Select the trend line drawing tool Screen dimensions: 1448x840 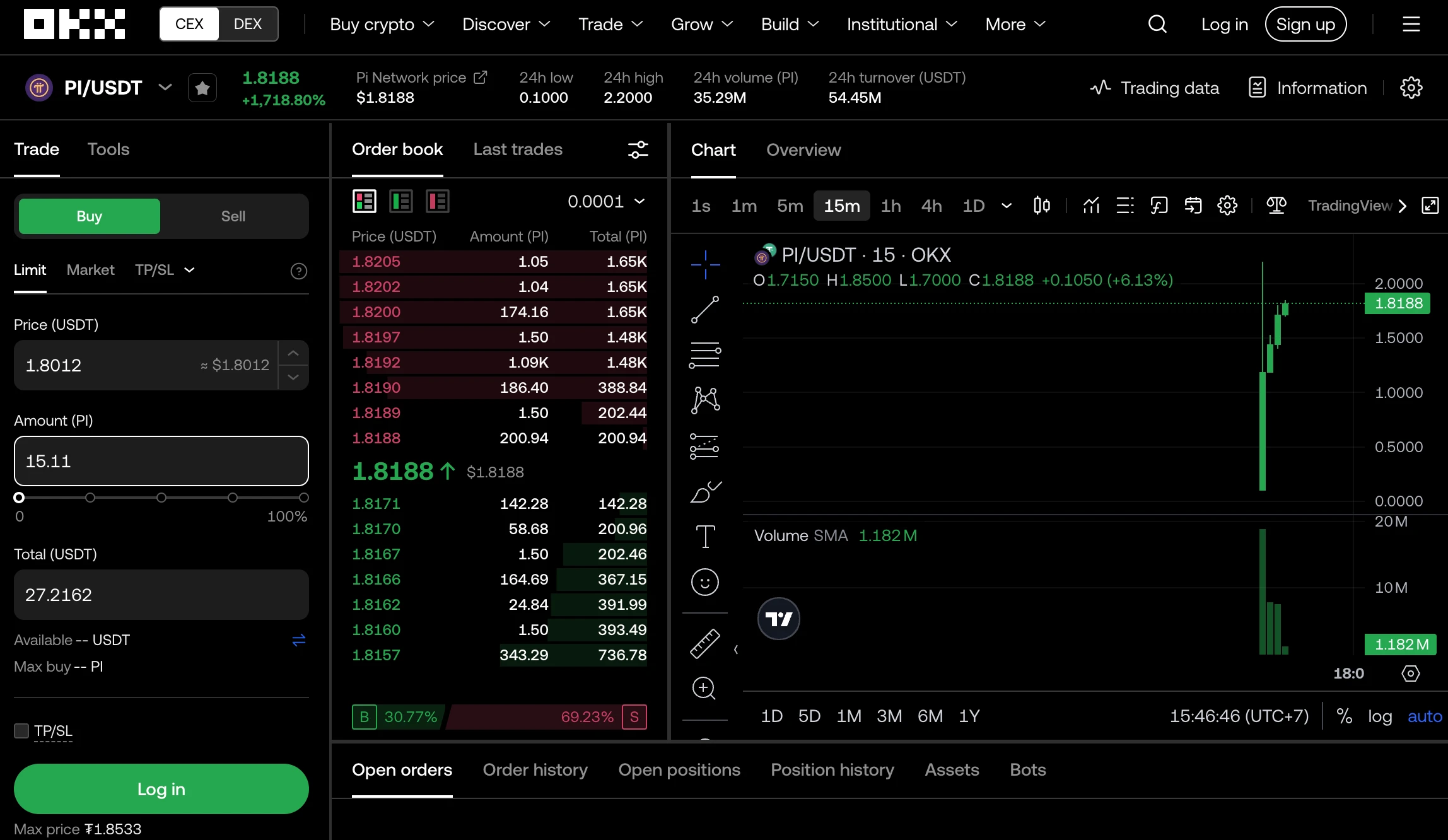click(x=705, y=310)
